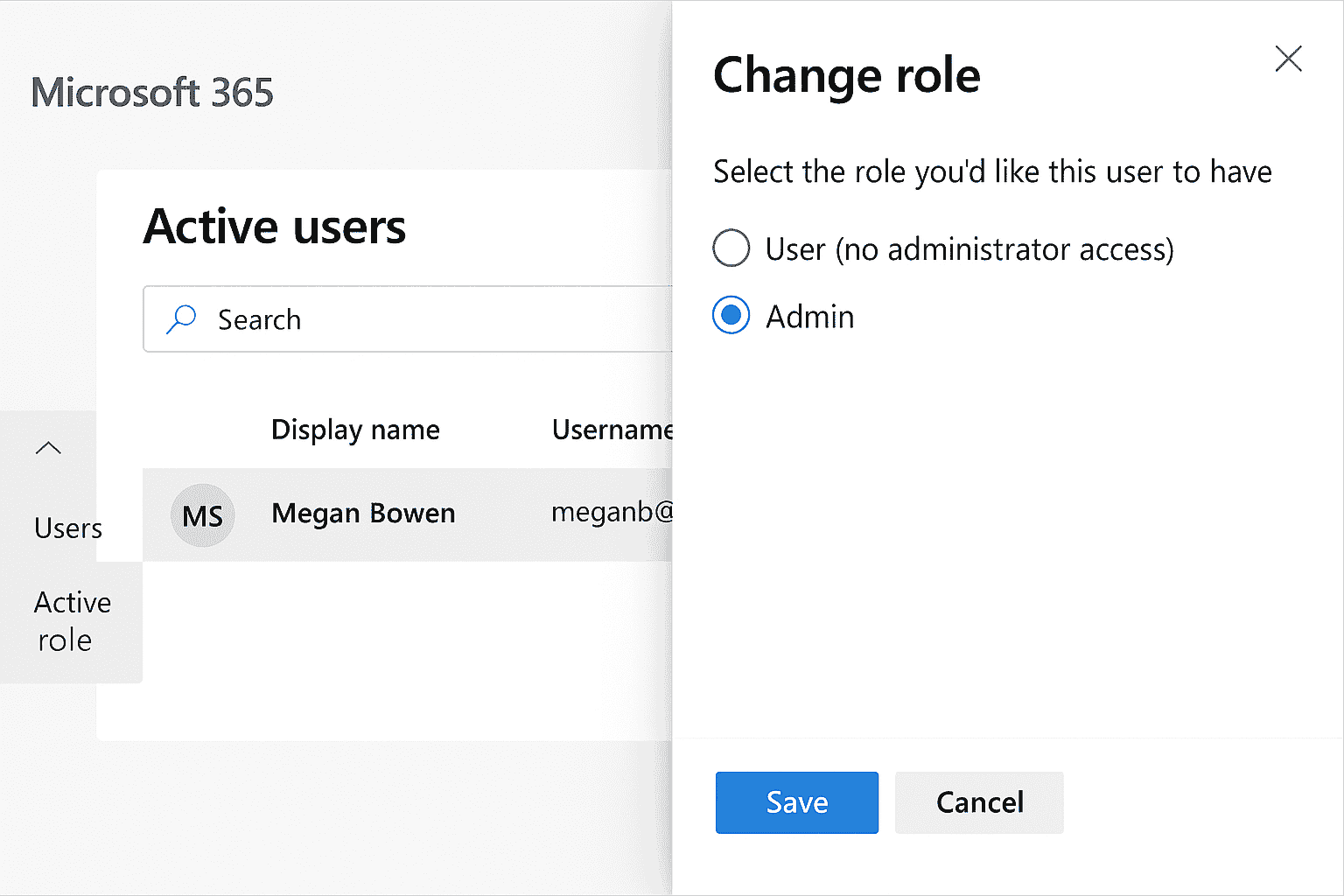Screen dimensions: 1344x896
Task: Open Active role in the left navigation
Action: tap(72, 621)
